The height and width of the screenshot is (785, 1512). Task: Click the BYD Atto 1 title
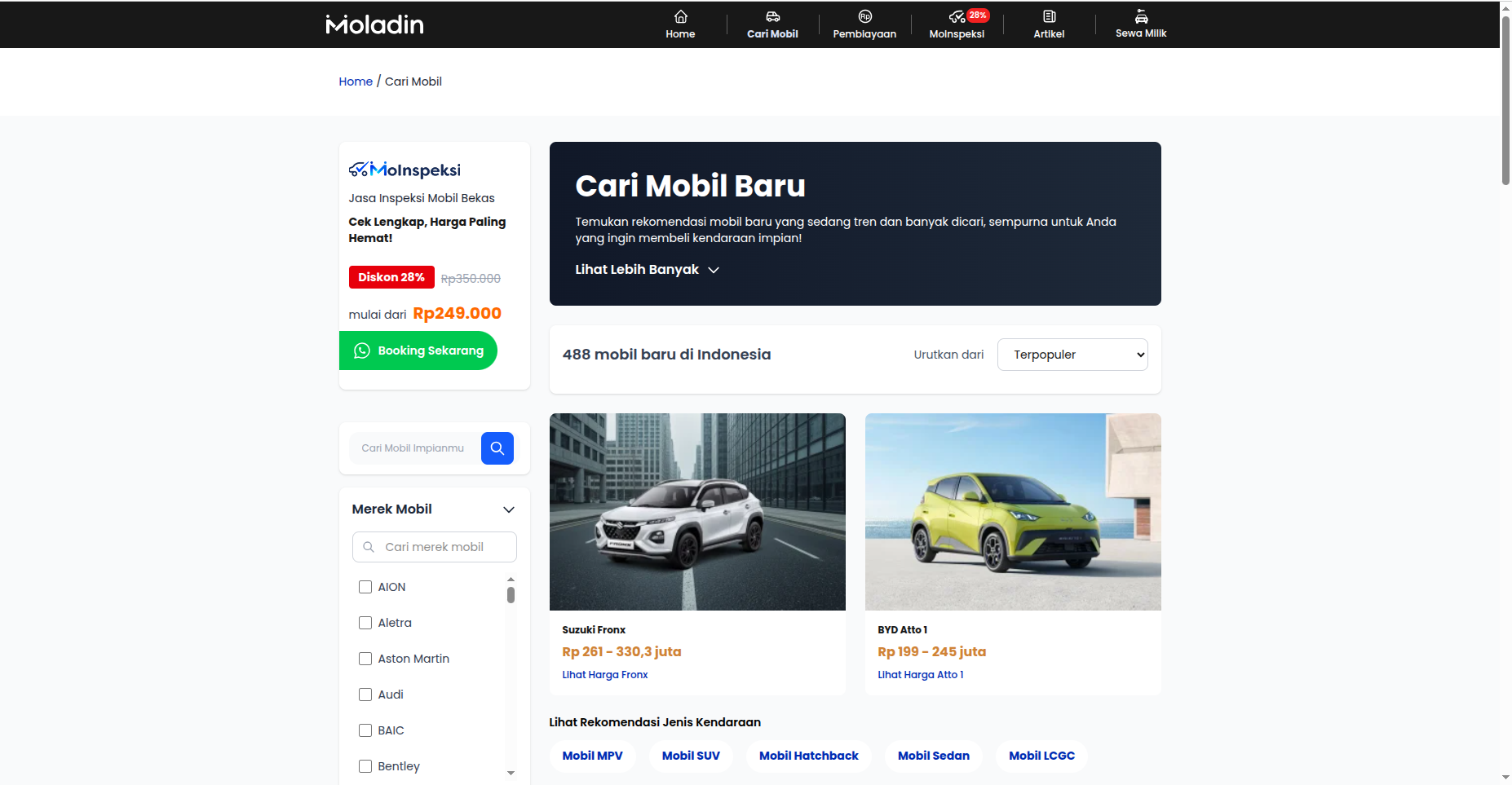click(902, 630)
